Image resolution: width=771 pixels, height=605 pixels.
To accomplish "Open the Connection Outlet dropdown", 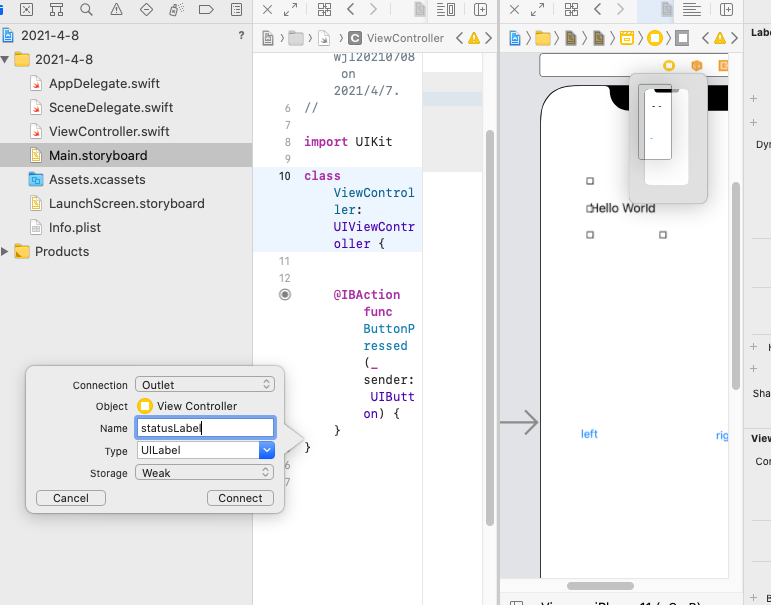I will [205, 385].
